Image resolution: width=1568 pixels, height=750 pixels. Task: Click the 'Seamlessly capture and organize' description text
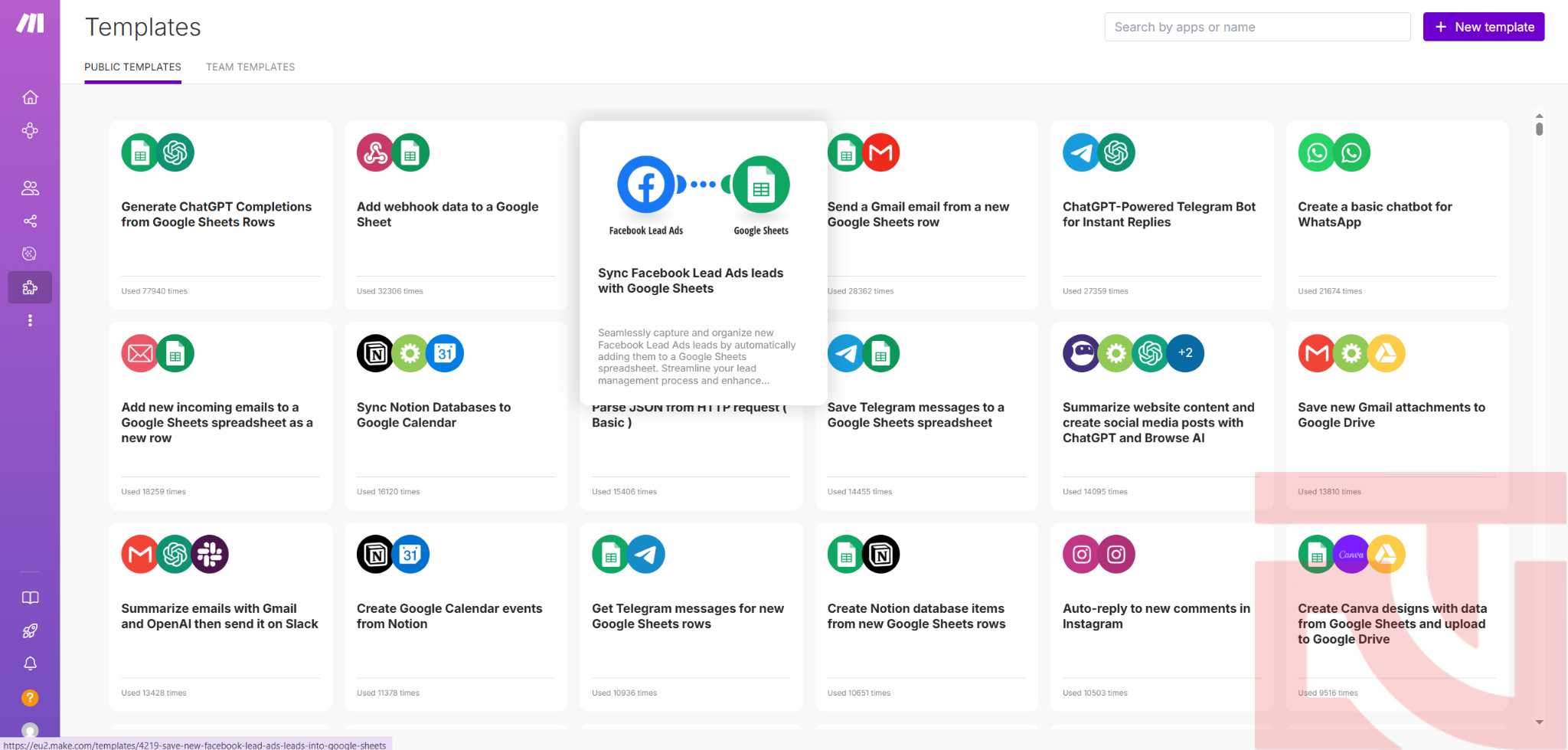697,357
